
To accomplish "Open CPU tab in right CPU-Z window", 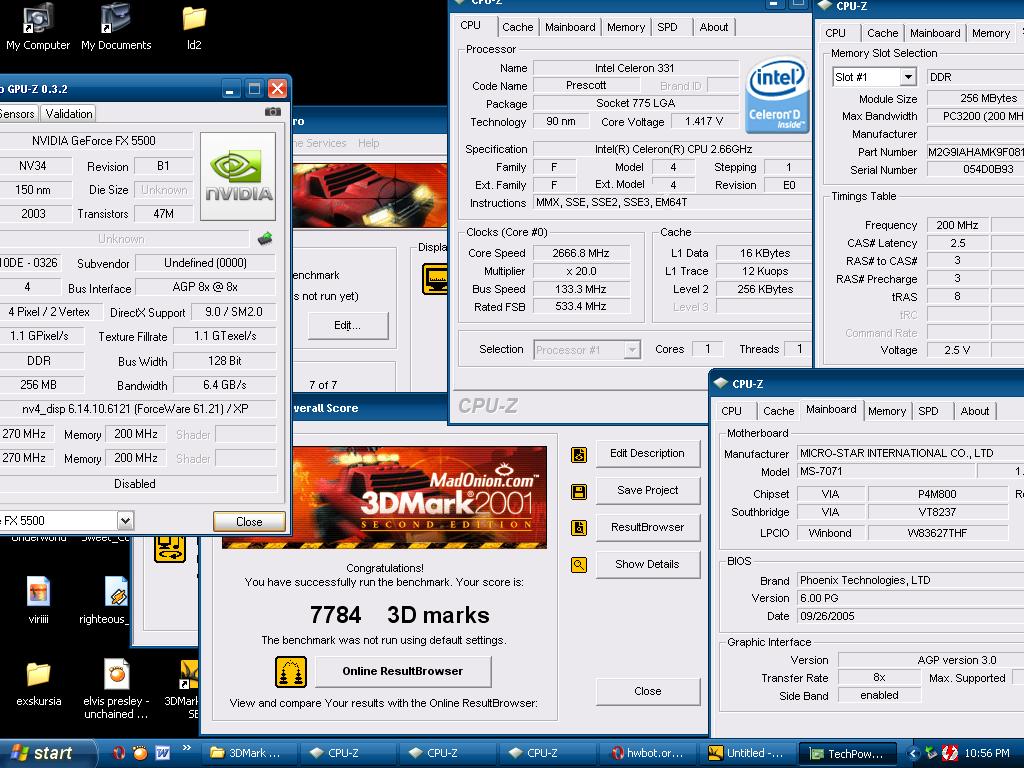I will point(835,33).
